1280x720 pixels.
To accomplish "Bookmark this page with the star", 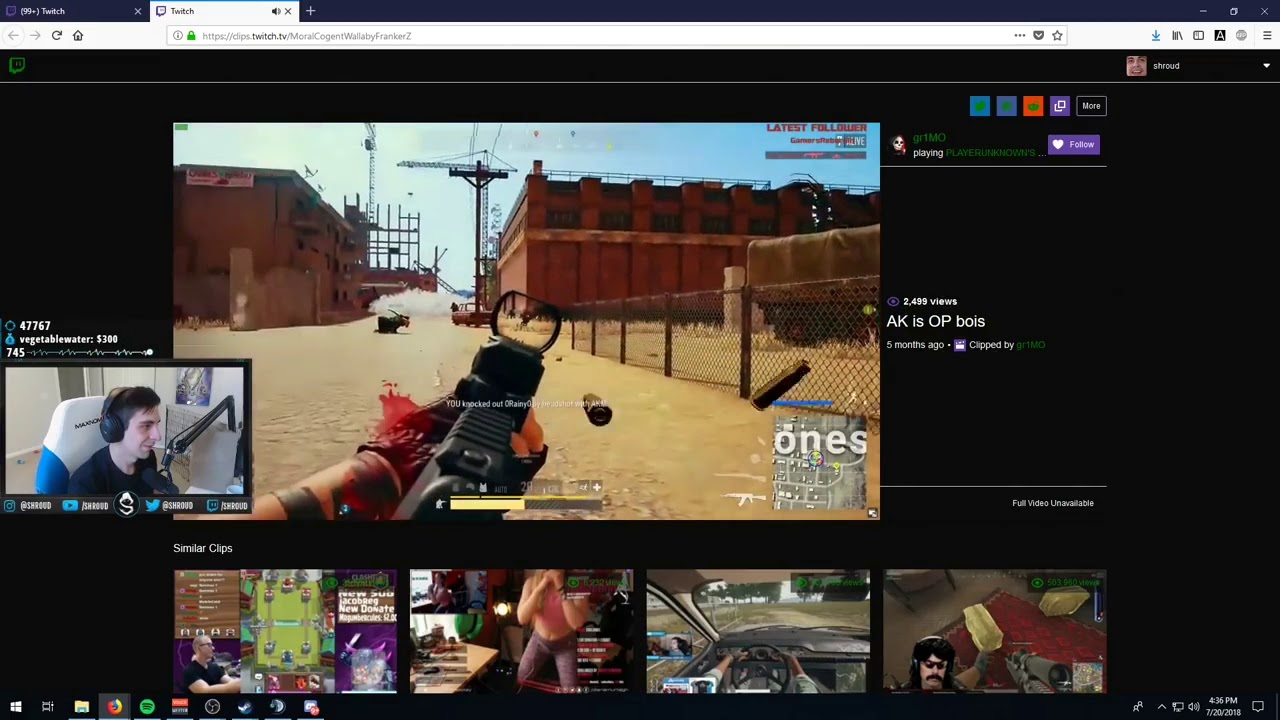I will click(x=1057, y=36).
